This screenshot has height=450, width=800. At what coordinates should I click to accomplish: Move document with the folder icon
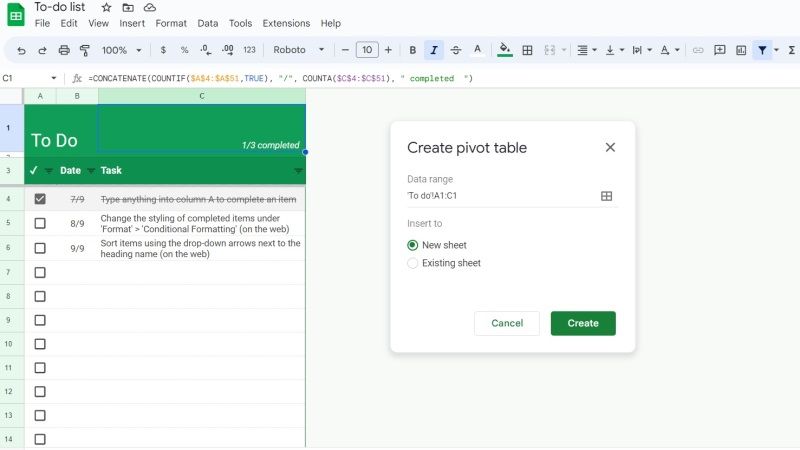click(128, 8)
